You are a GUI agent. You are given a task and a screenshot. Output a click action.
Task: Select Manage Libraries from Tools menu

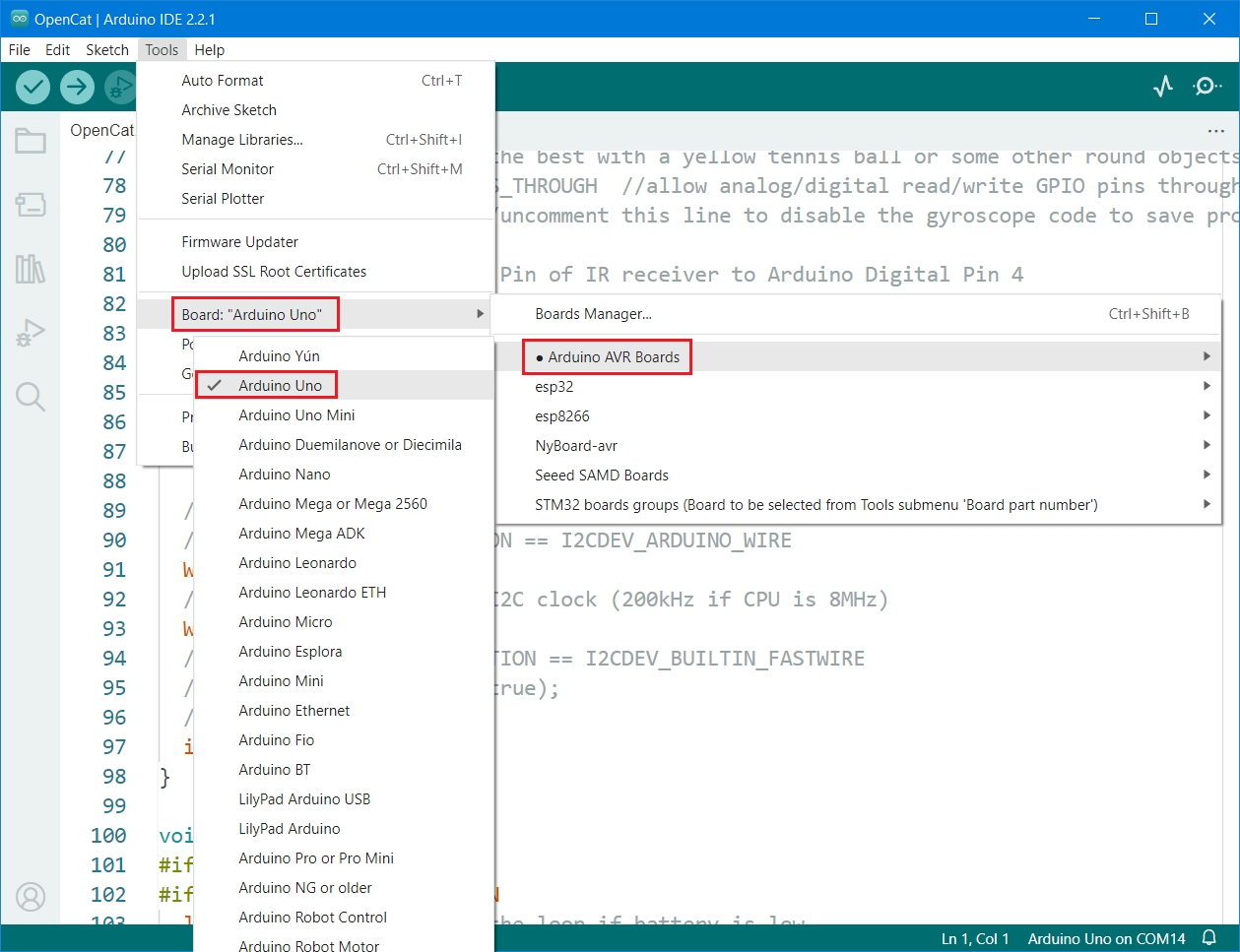[x=242, y=140]
